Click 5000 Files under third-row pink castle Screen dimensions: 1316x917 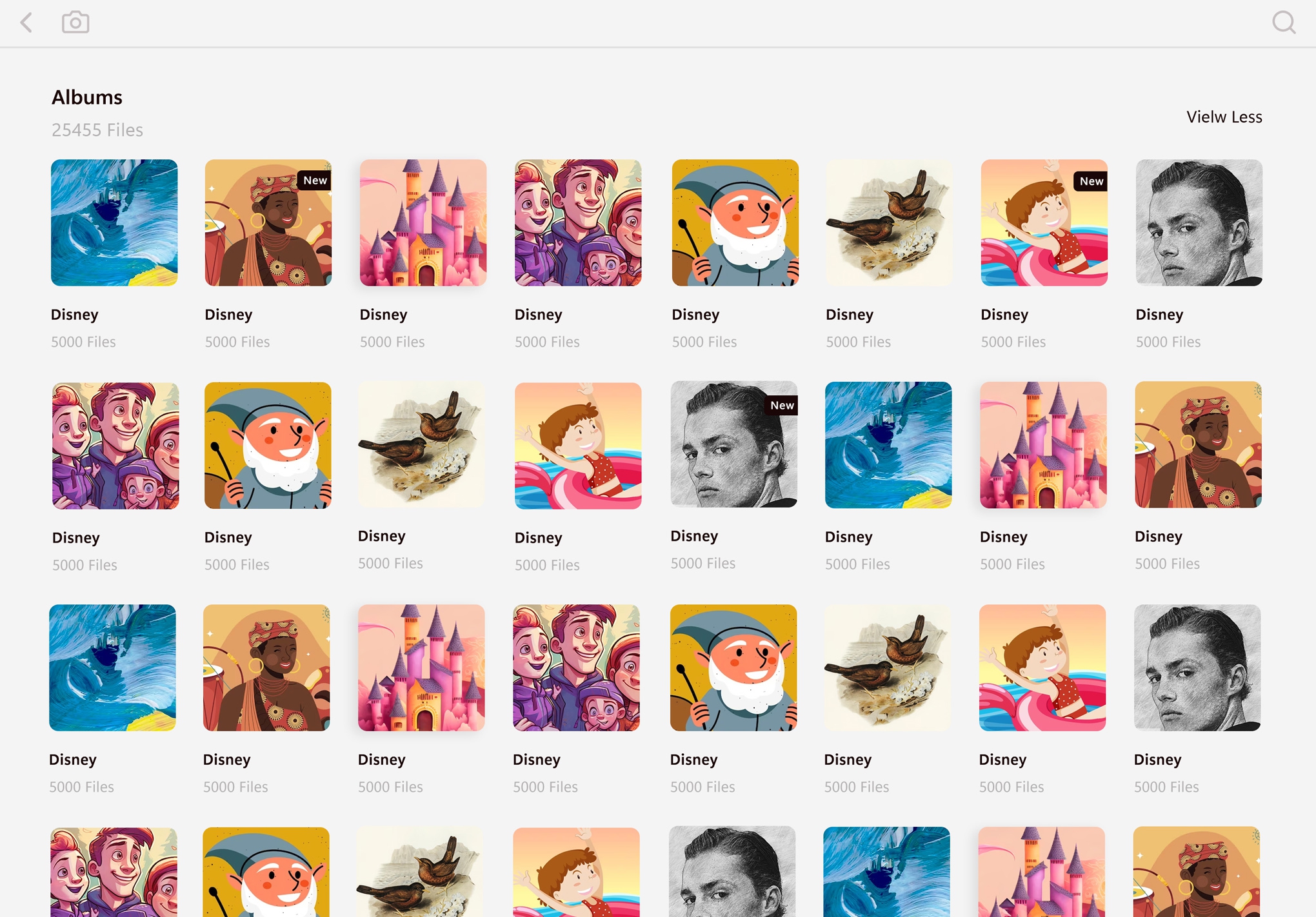(x=390, y=787)
